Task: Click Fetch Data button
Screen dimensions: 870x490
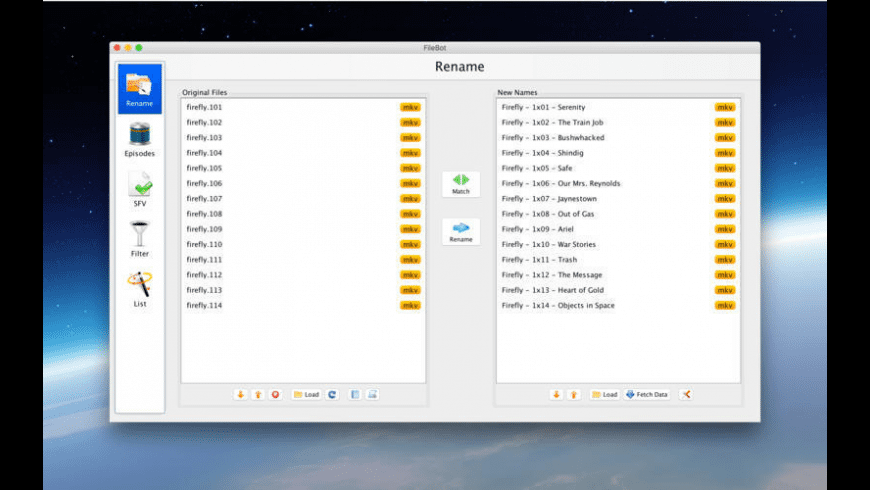Action: click(646, 395)
